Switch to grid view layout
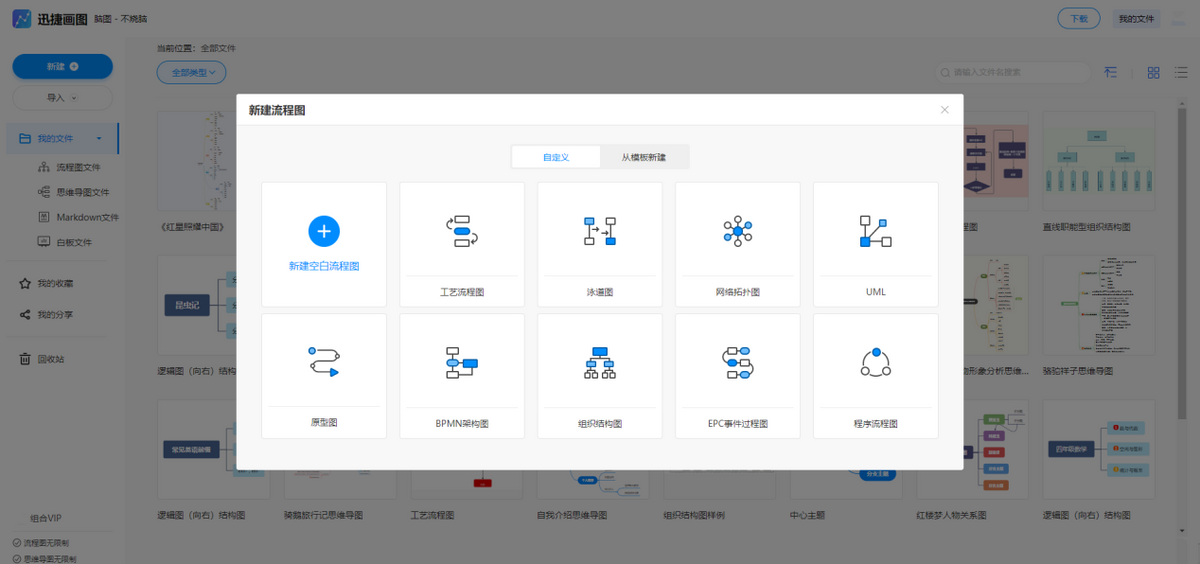 [x=1153, y=72]
